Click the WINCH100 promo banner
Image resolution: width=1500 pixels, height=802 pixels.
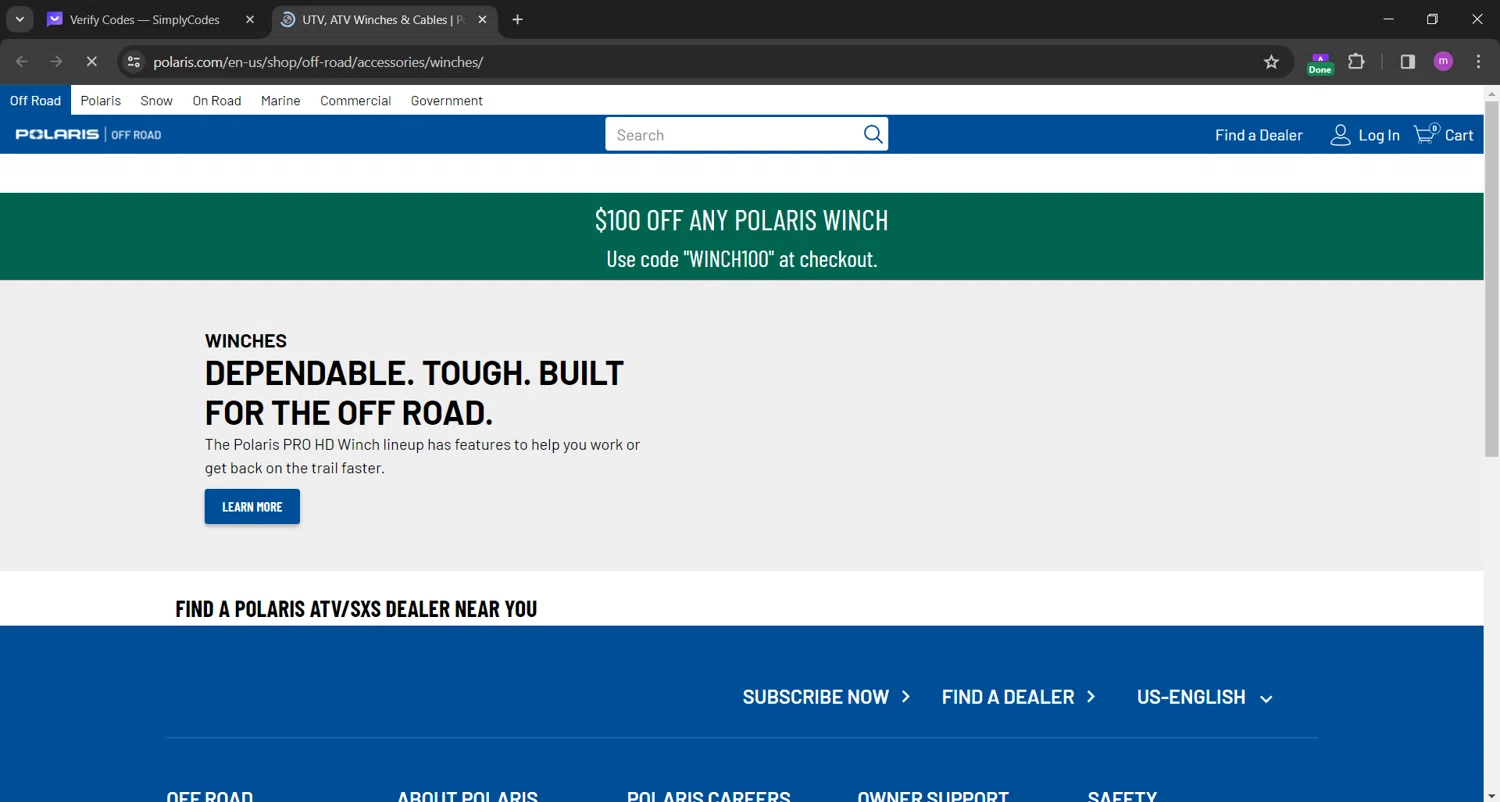click(741, 237)
